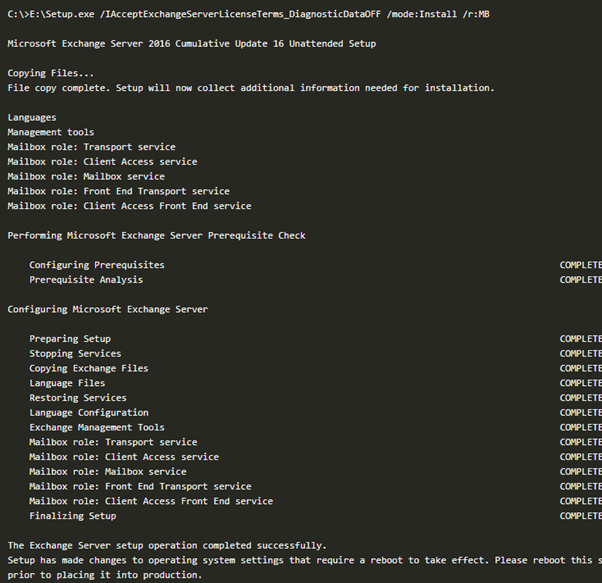Click the Cumulative Update 16 title line
602x583 pixels.
pyautogui.click(x=192, y=44)
